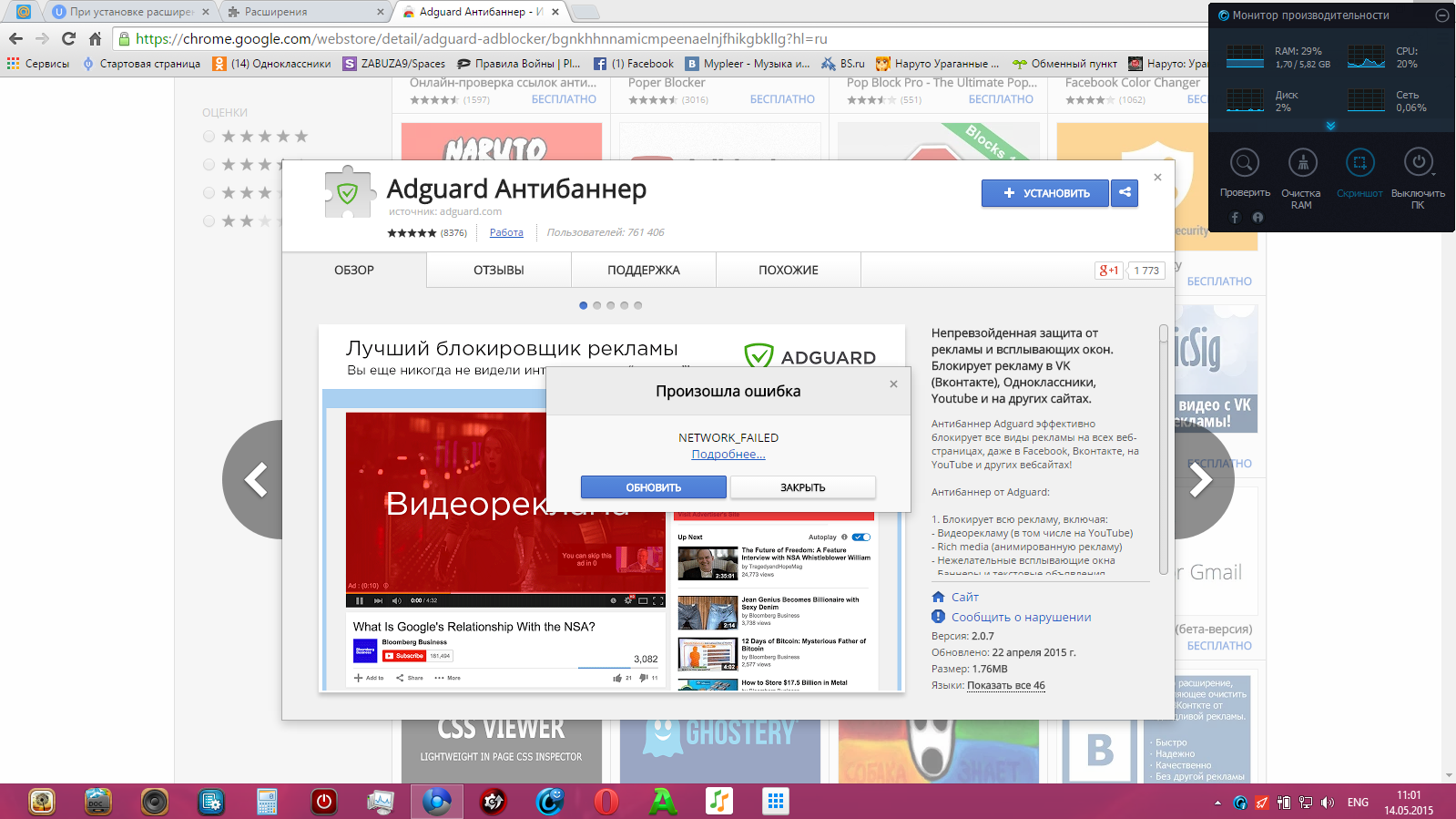
Task: Close the Adguard extension detail overlay
Action: 1157,177
